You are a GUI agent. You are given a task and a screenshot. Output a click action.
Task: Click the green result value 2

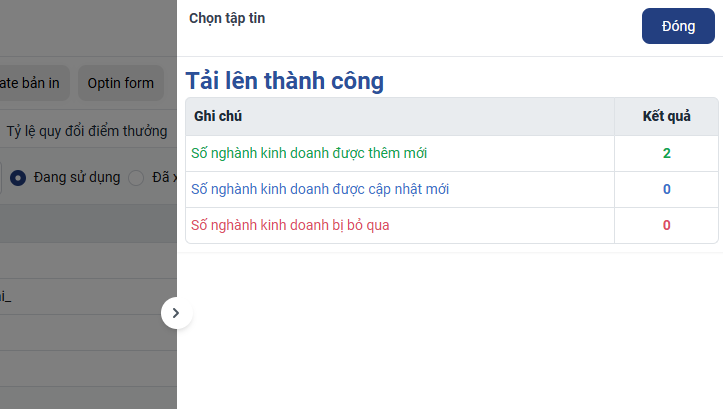(666, 153)
